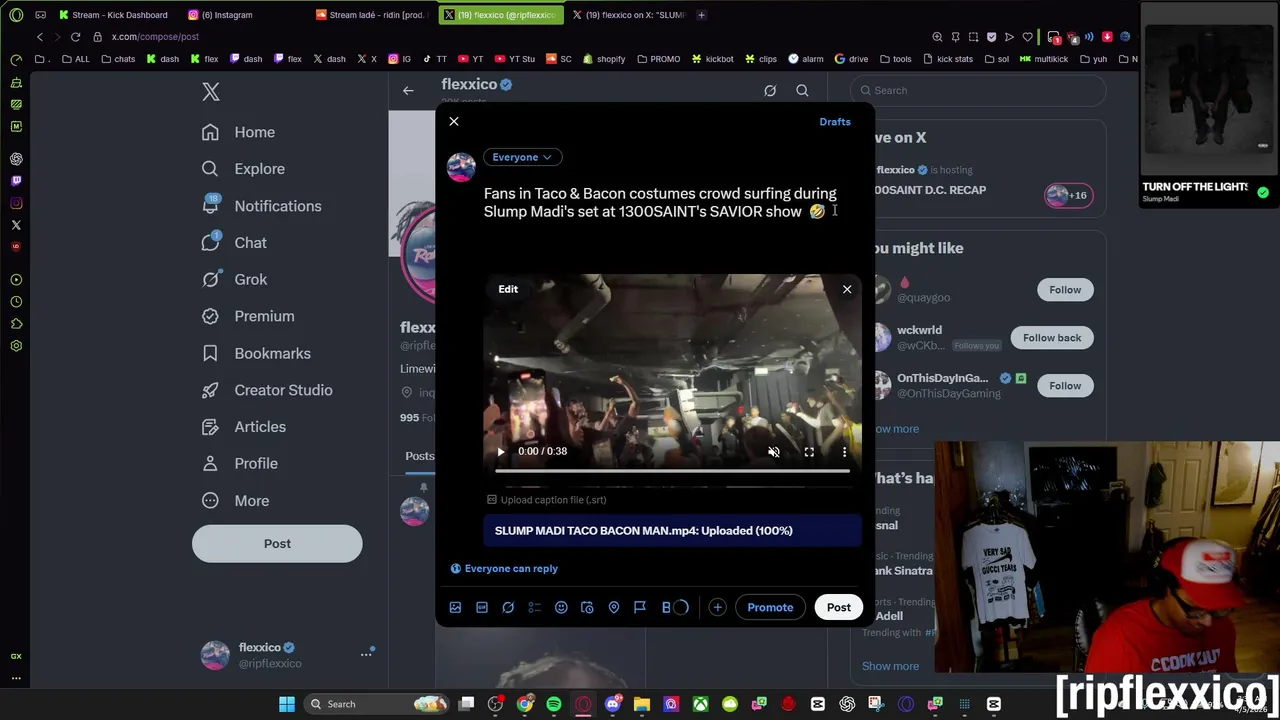Viewport: 1280px width, 720px height.
Task: Edit the attached video
Action: pos(508,289)
